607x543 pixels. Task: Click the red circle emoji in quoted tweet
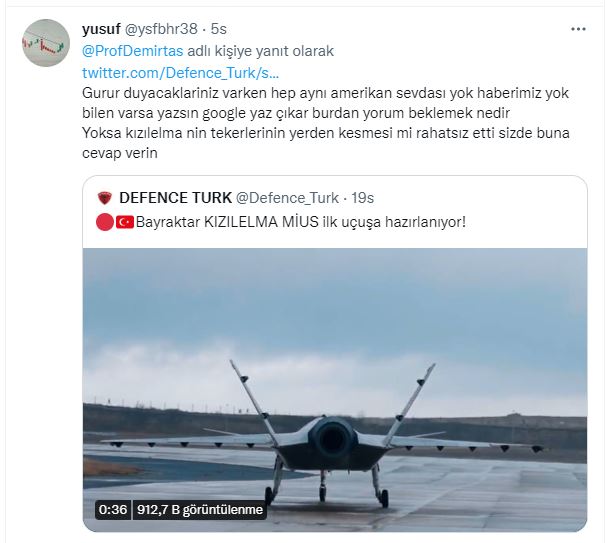point(102,221)
